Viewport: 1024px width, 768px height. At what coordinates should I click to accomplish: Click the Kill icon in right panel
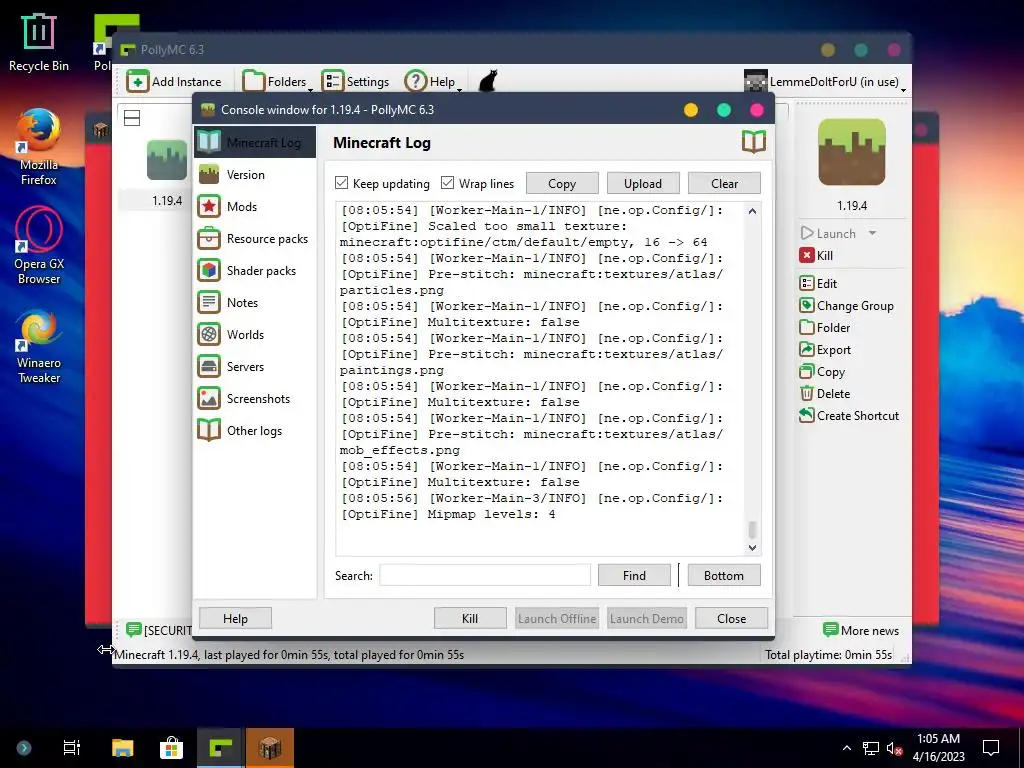(807, 255)
